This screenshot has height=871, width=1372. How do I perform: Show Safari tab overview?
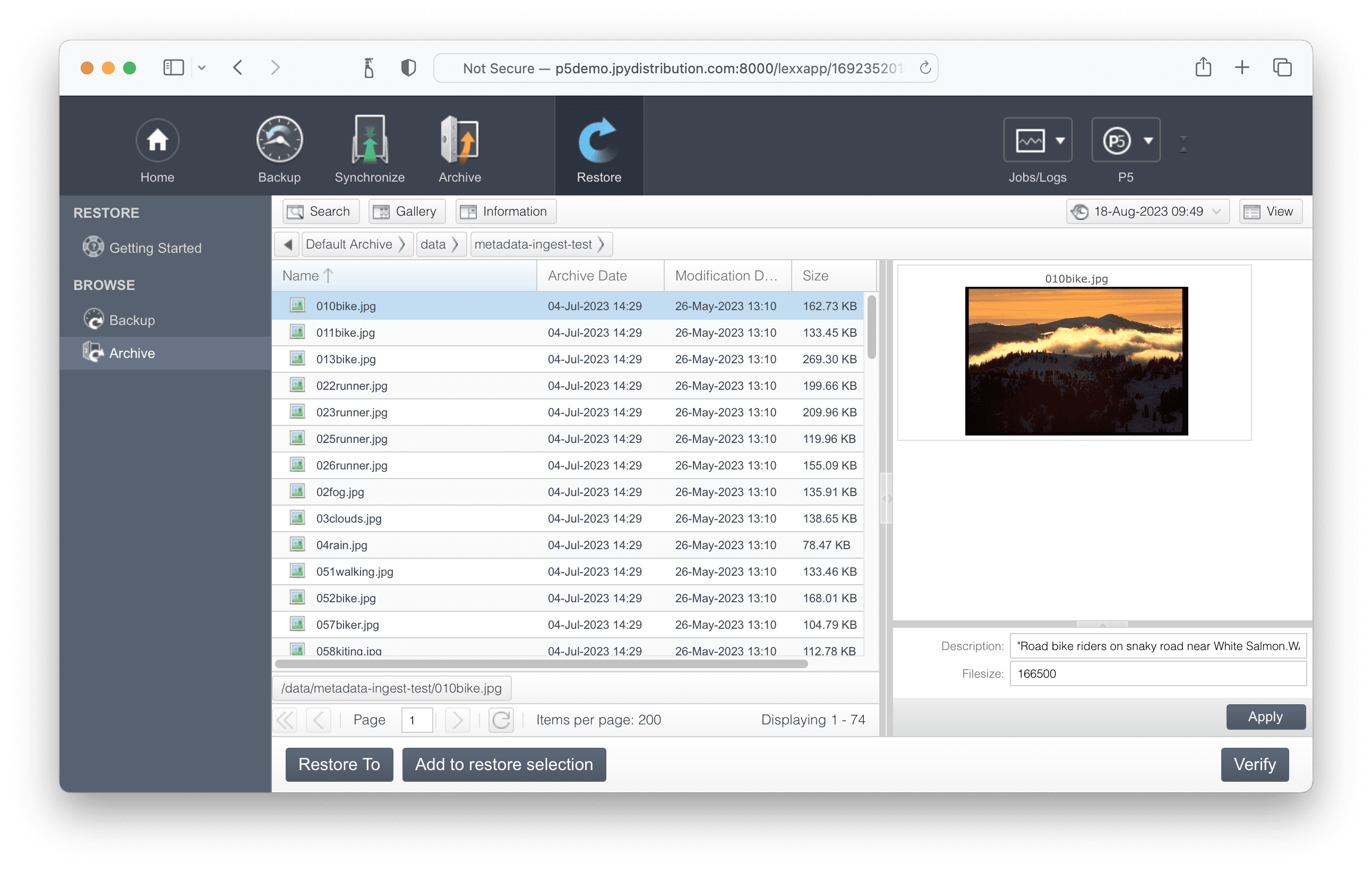pos(1282,68)
